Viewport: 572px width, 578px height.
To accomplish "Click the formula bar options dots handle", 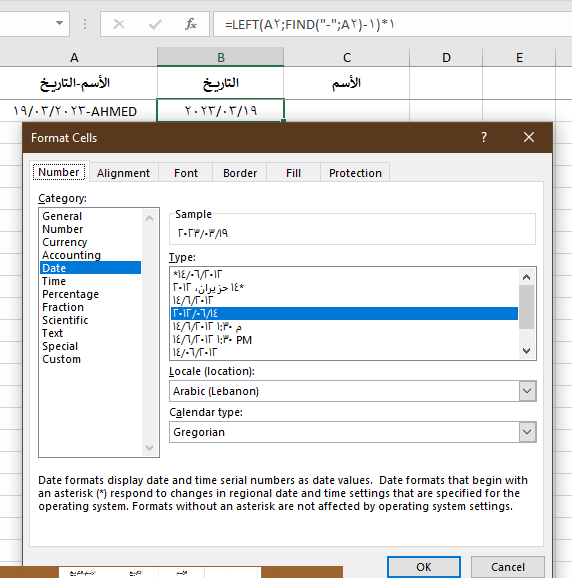I will [85, 24].
